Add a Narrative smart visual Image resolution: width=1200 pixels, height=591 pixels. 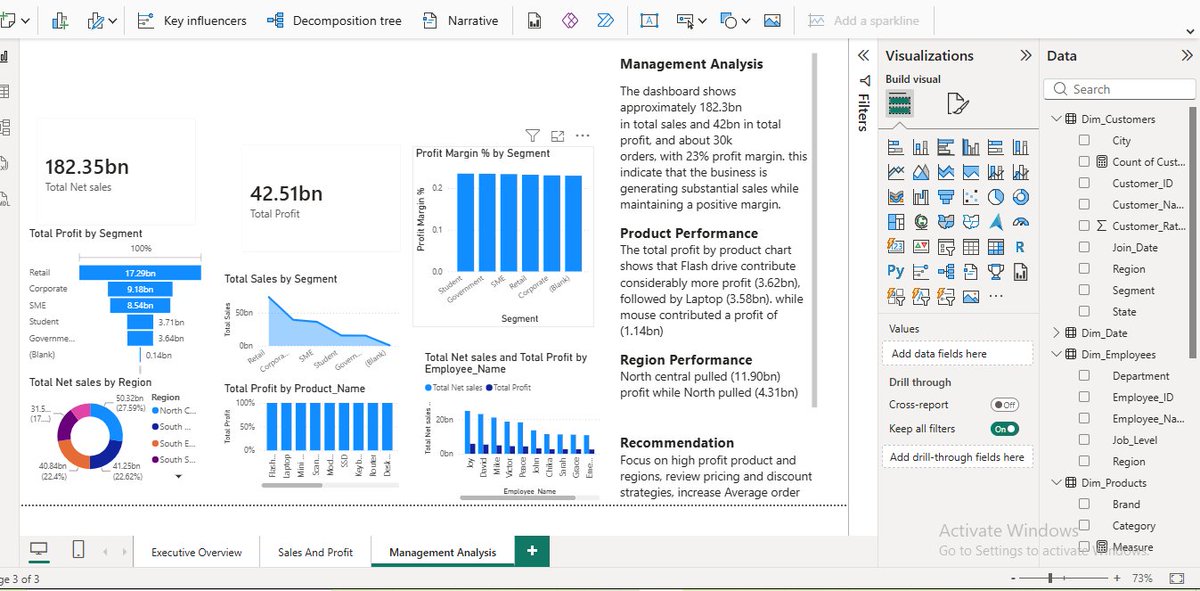[x=460, y=20]
